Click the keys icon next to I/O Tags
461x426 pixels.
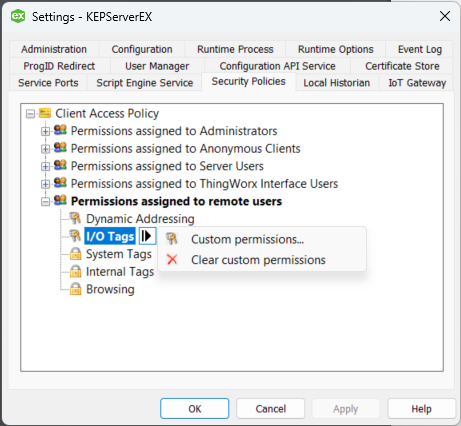(x=75, y=236)
